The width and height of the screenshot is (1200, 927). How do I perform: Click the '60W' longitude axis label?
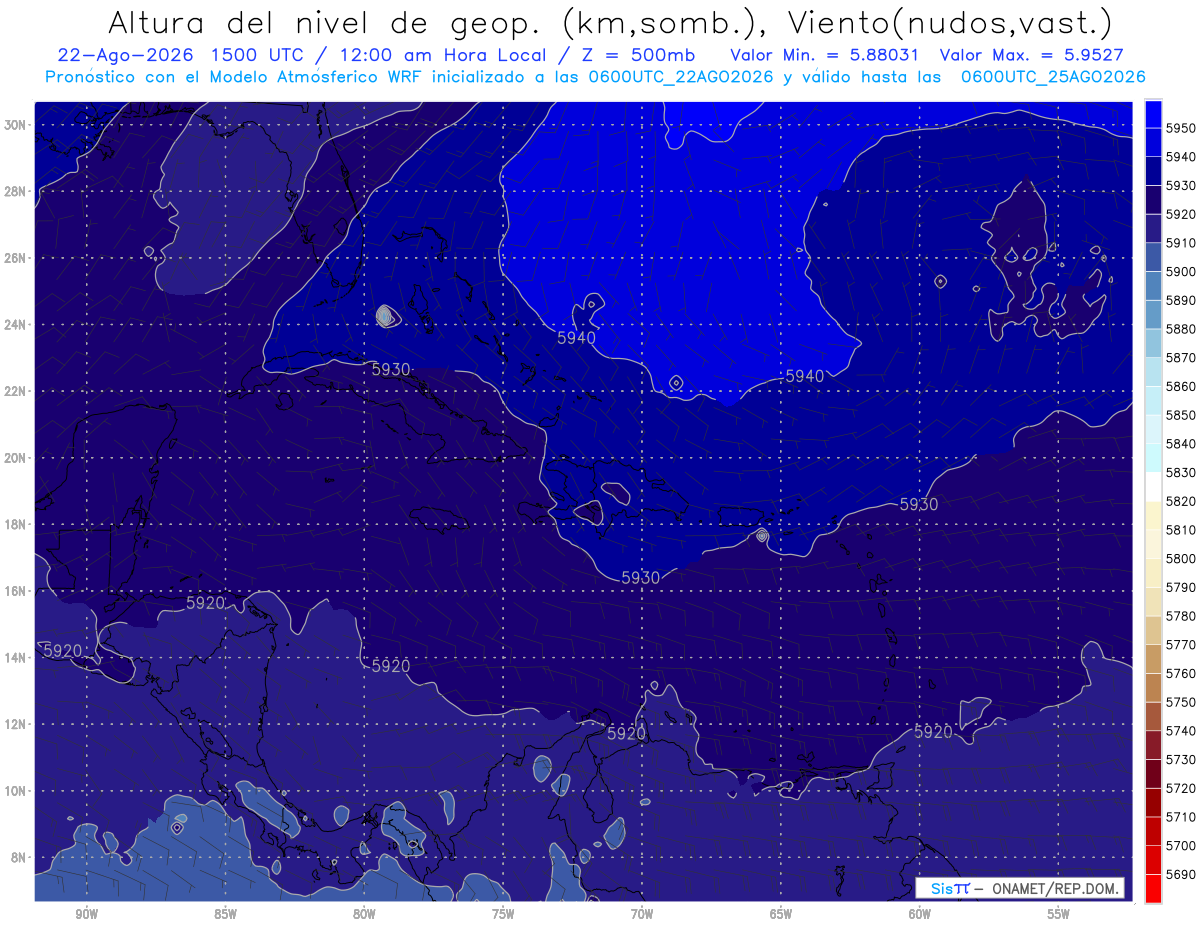pyautogui.click(x=920, y=914)
